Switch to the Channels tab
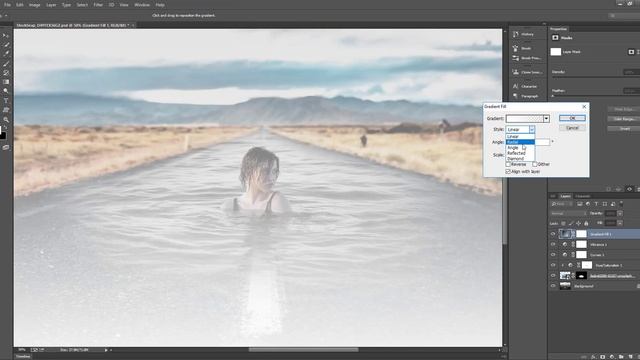 coord(582,196)
